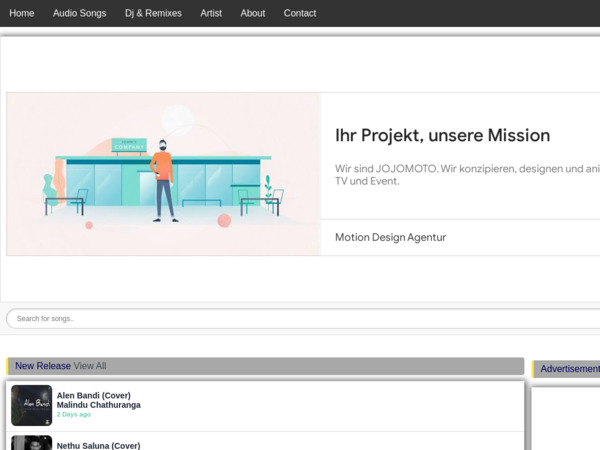
Task: Click the JOJOMOTO ad illustration
Action: 163,174
